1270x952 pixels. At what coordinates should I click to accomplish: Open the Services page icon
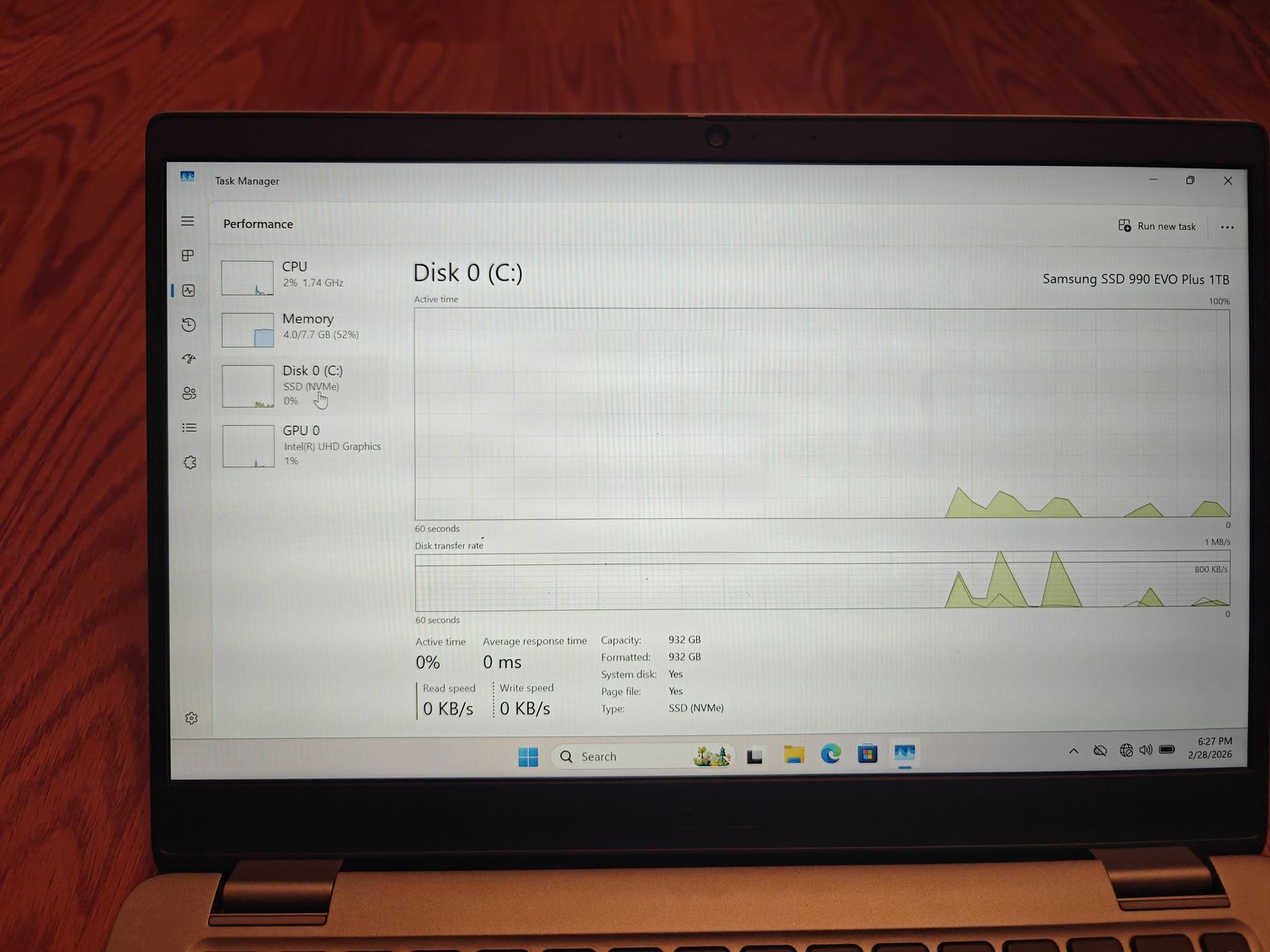190,463
